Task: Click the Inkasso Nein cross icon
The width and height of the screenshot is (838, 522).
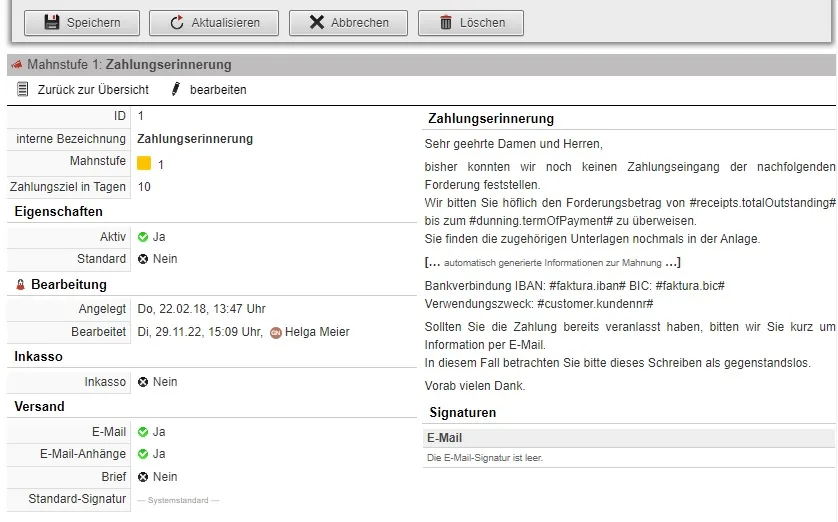Action: pyautogui.click(x=143, y=382)
